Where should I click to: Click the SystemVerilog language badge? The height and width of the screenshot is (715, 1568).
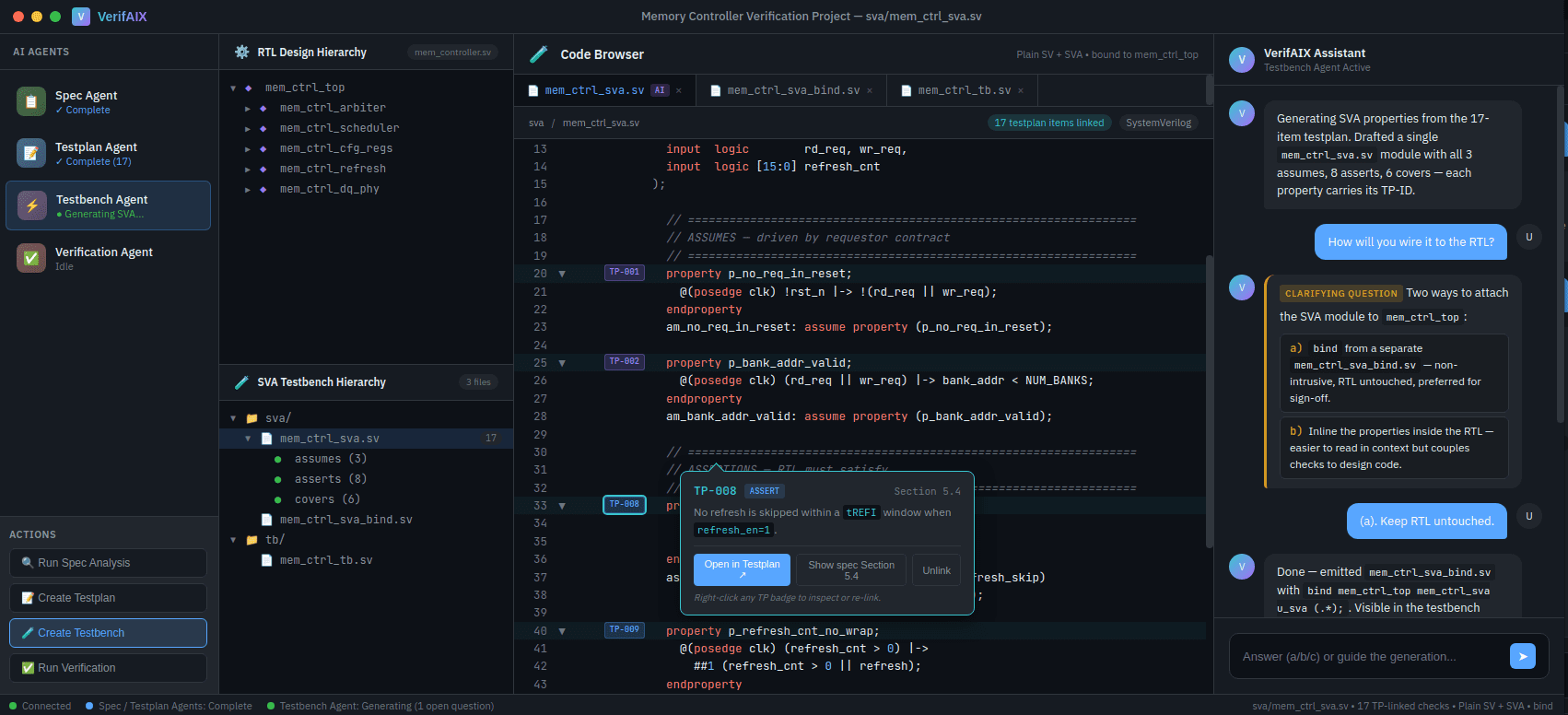click(1158, 123)
